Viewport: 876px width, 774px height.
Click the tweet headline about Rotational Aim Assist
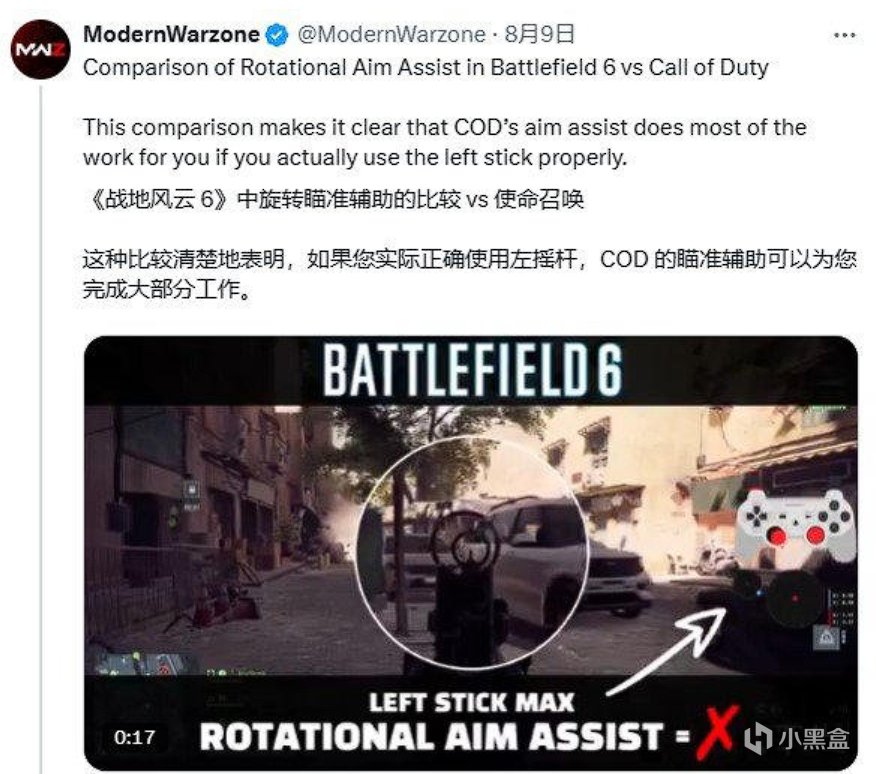click(426, 68)
